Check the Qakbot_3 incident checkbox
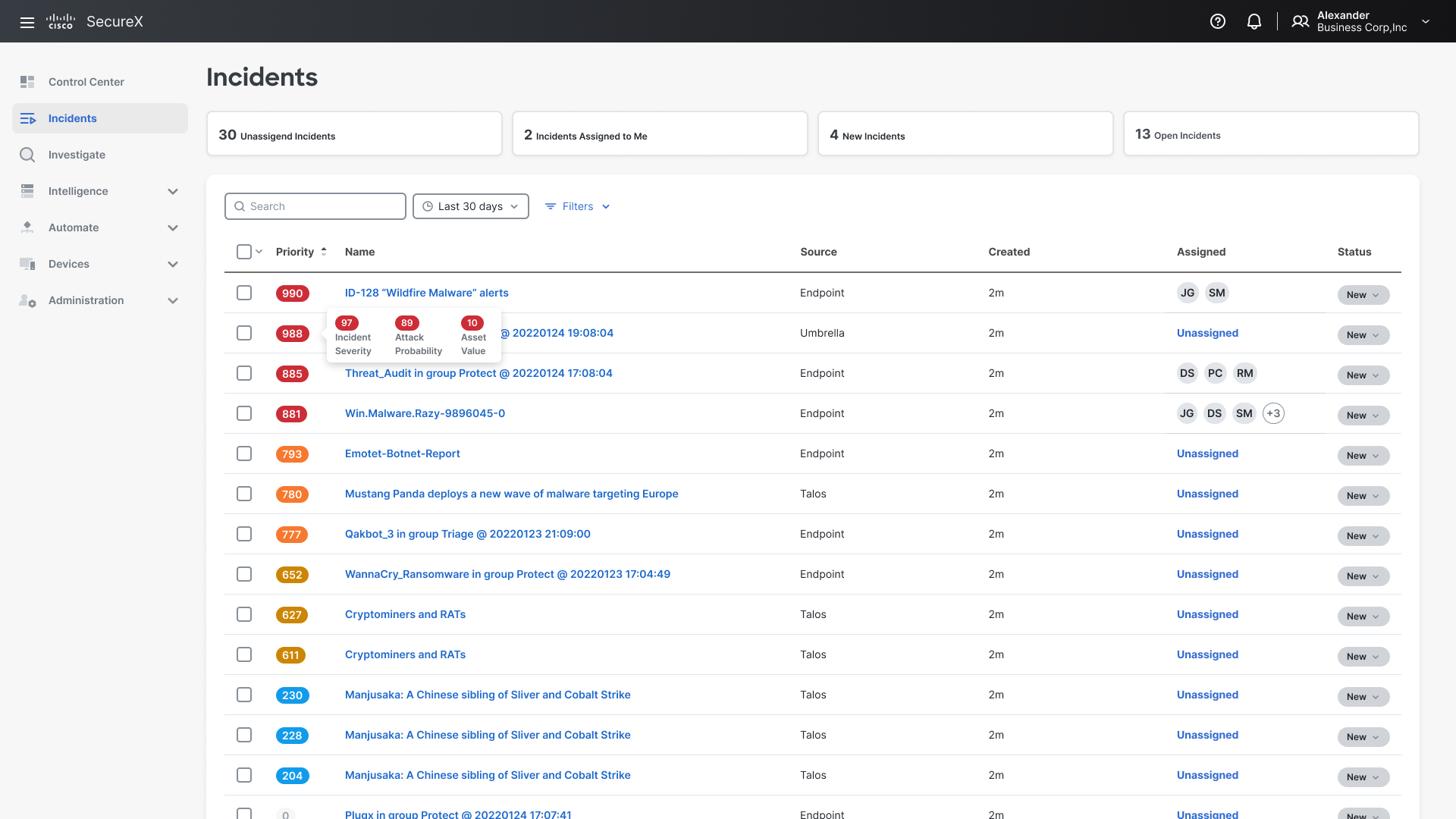 pos(244,534)
